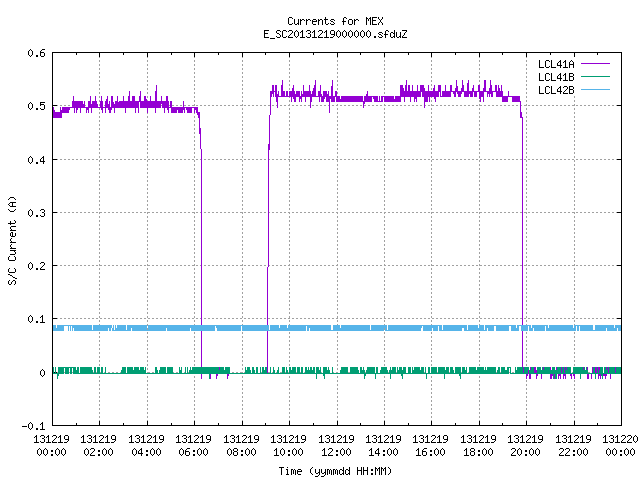Image resolution: width=640 pixels, height=480 pixels.
Task: Click the y-axis value 0.3
Action: tap(36, 213)
